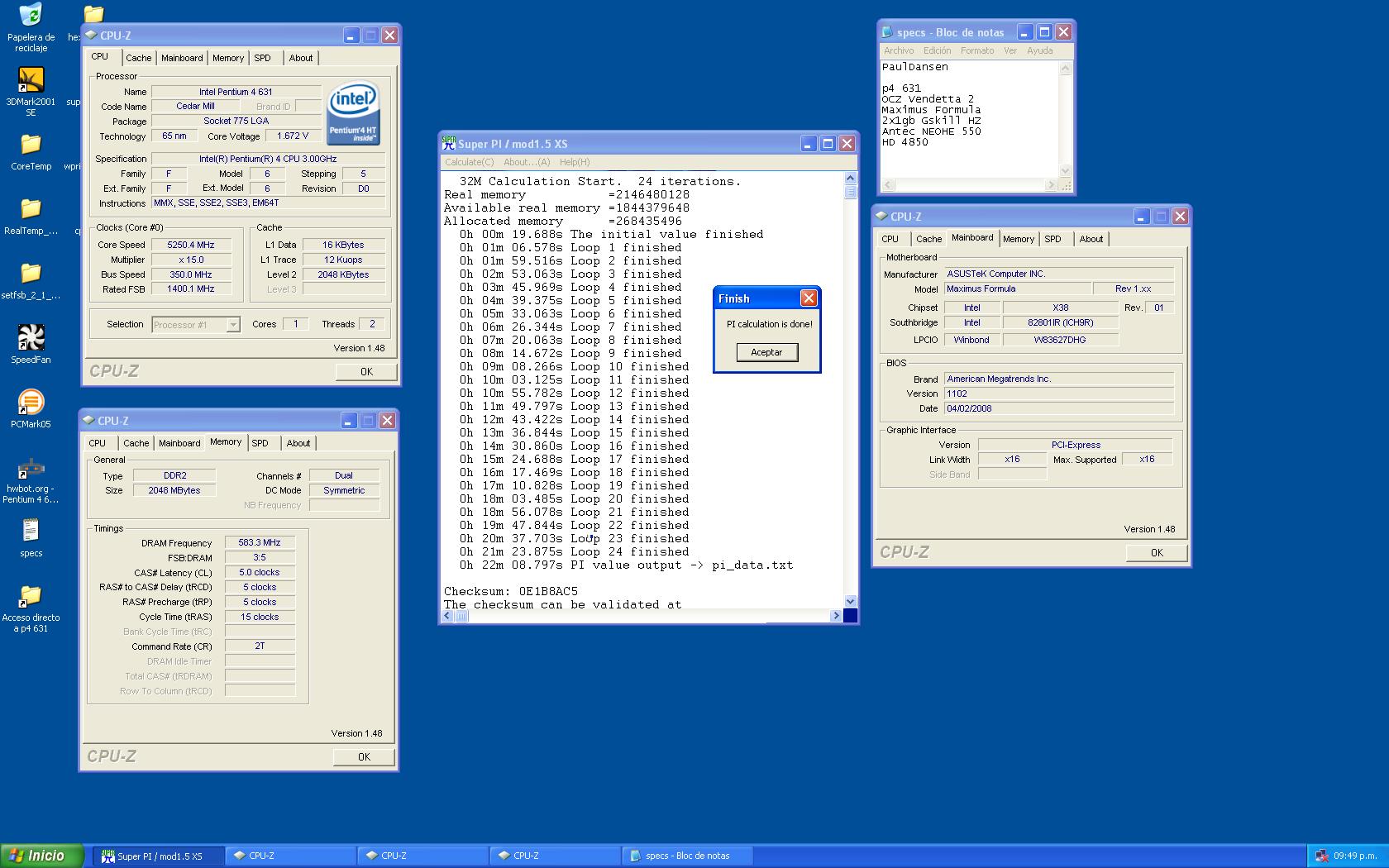Open Help(H) menu in Super PI
Screen dimensions: 1389x868
coord(575,162)
